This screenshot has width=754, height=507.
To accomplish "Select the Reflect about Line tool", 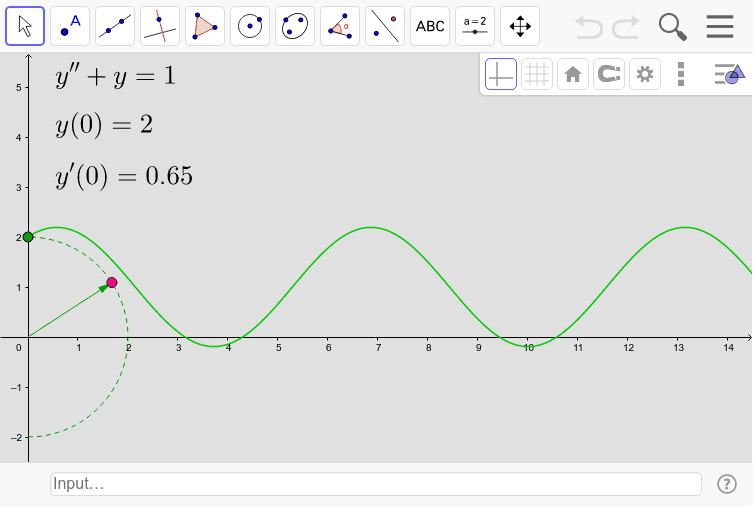I will click(385, 26).
